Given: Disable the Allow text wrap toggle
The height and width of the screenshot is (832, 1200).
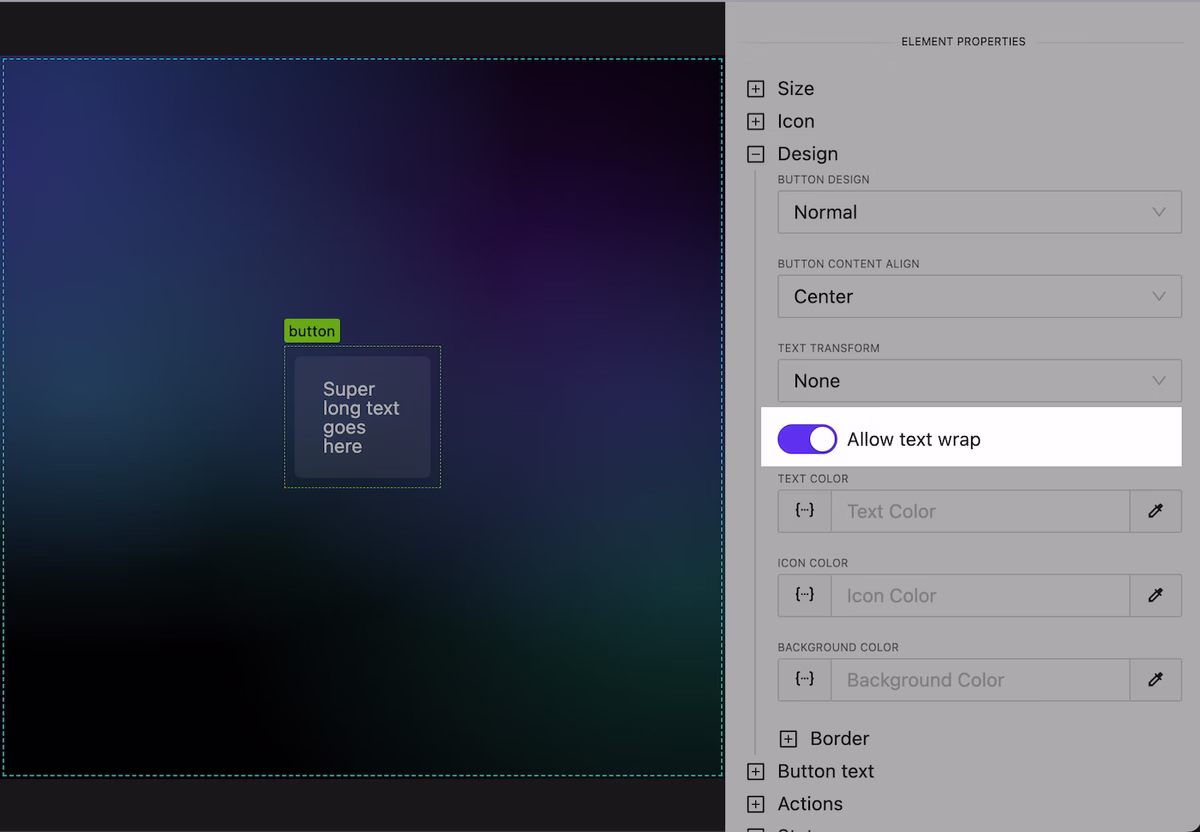Looking at the screenshot, I should pos(806,439).
